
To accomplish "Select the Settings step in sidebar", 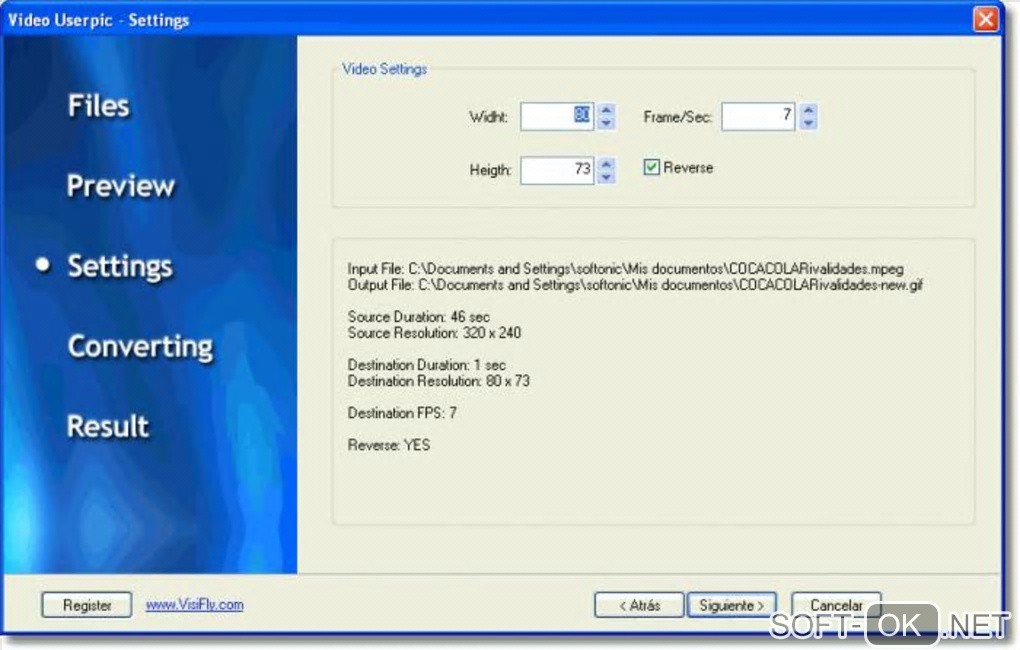I will pyautogui.click(x=120, y=266).
